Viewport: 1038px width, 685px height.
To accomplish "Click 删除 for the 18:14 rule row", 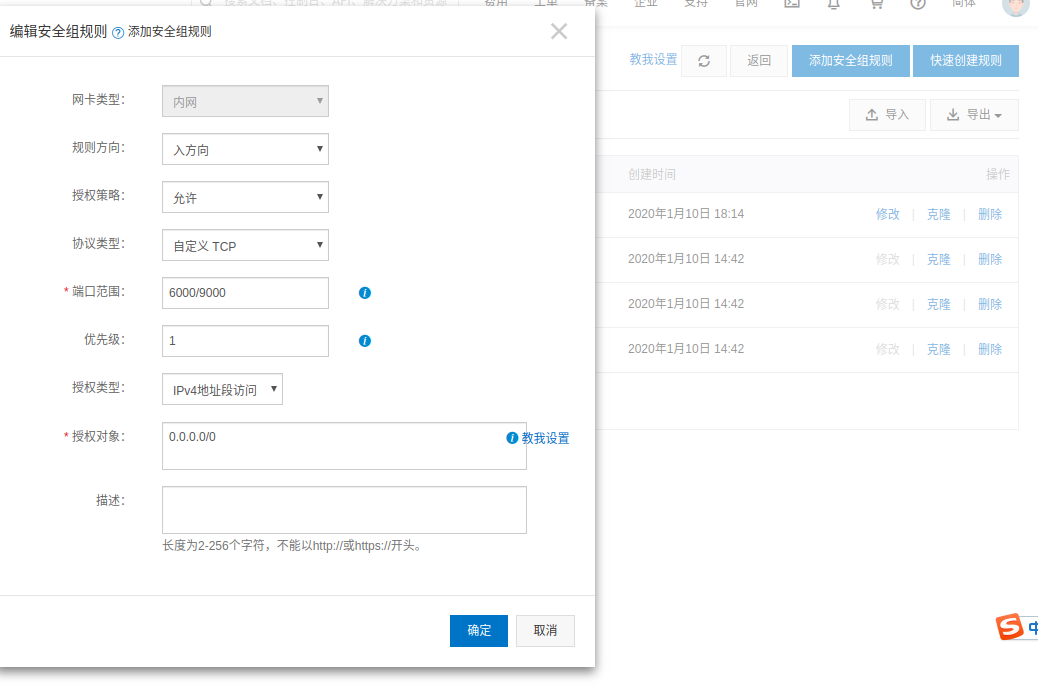I will coord(990,214).
